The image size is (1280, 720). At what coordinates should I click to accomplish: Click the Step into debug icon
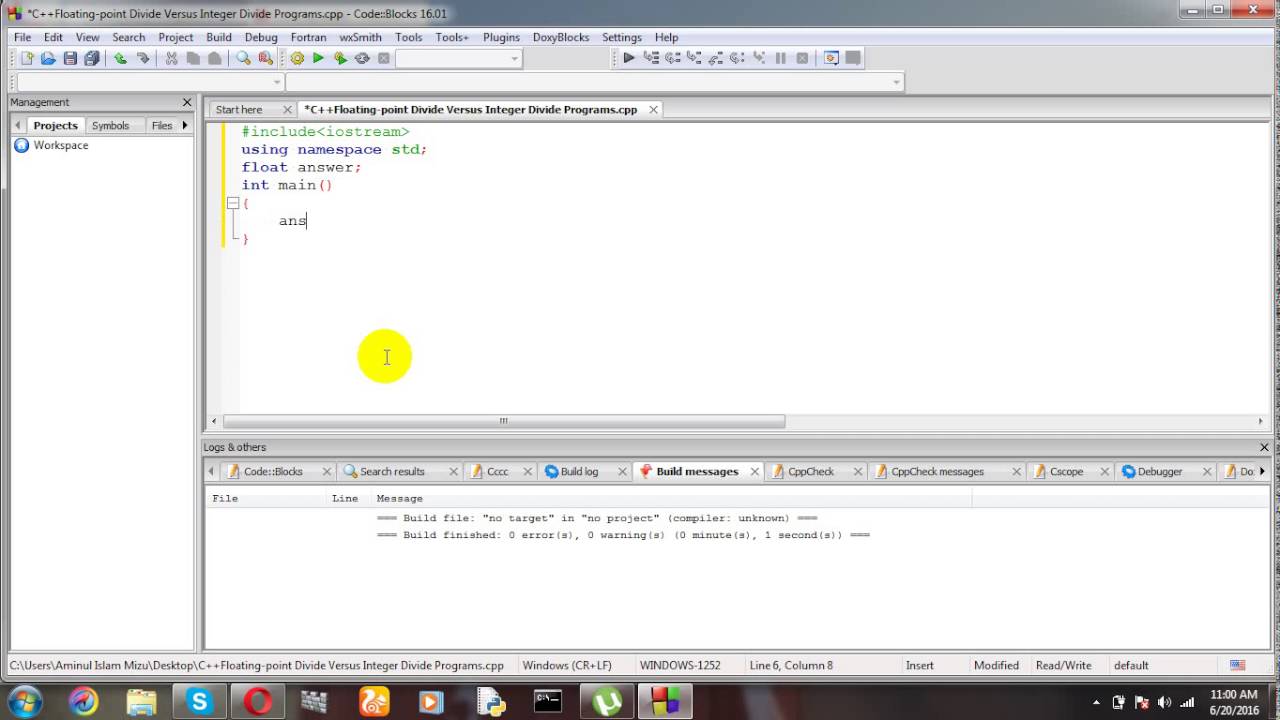point(694,58)
